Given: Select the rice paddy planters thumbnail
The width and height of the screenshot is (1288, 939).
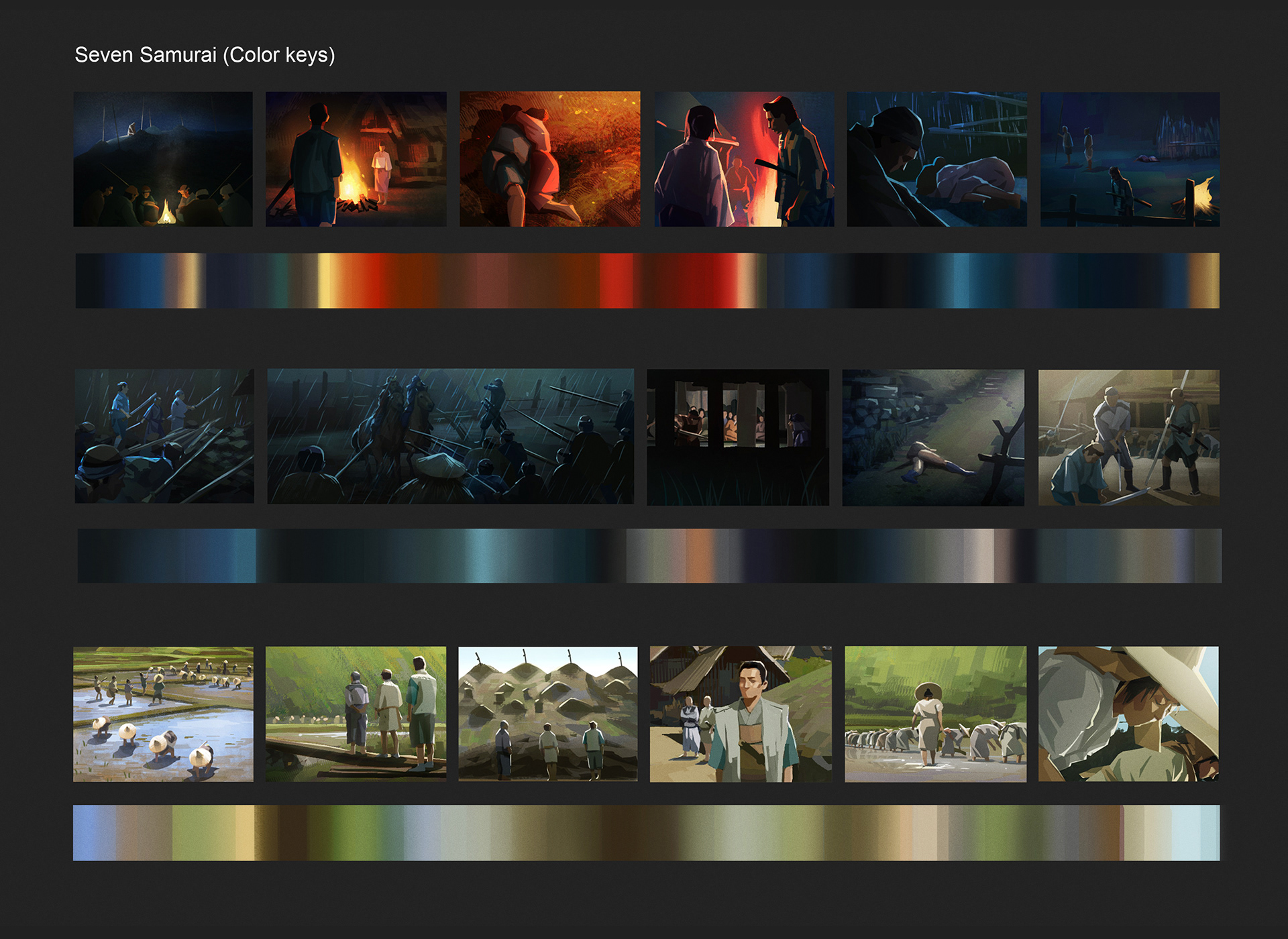Looking at the screenshot, I should (163, 714).
